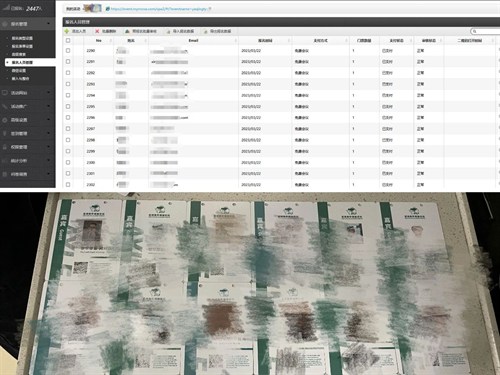Open the highlighted registrant management sidebar item
Image resolution: width=500 pixels, height=375 pixels.
point(30,62)
